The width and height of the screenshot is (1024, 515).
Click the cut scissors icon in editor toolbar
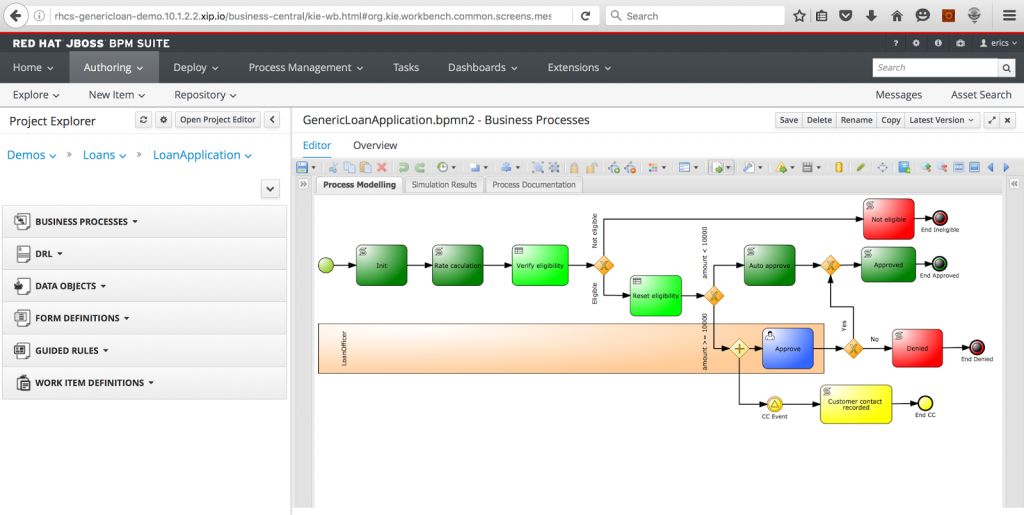coord(333,168)
